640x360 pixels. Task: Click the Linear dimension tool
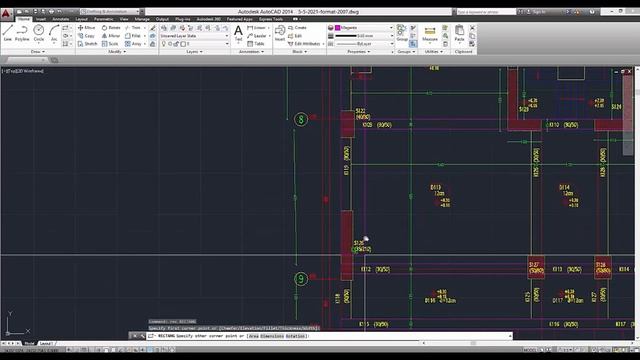point(257,28)
